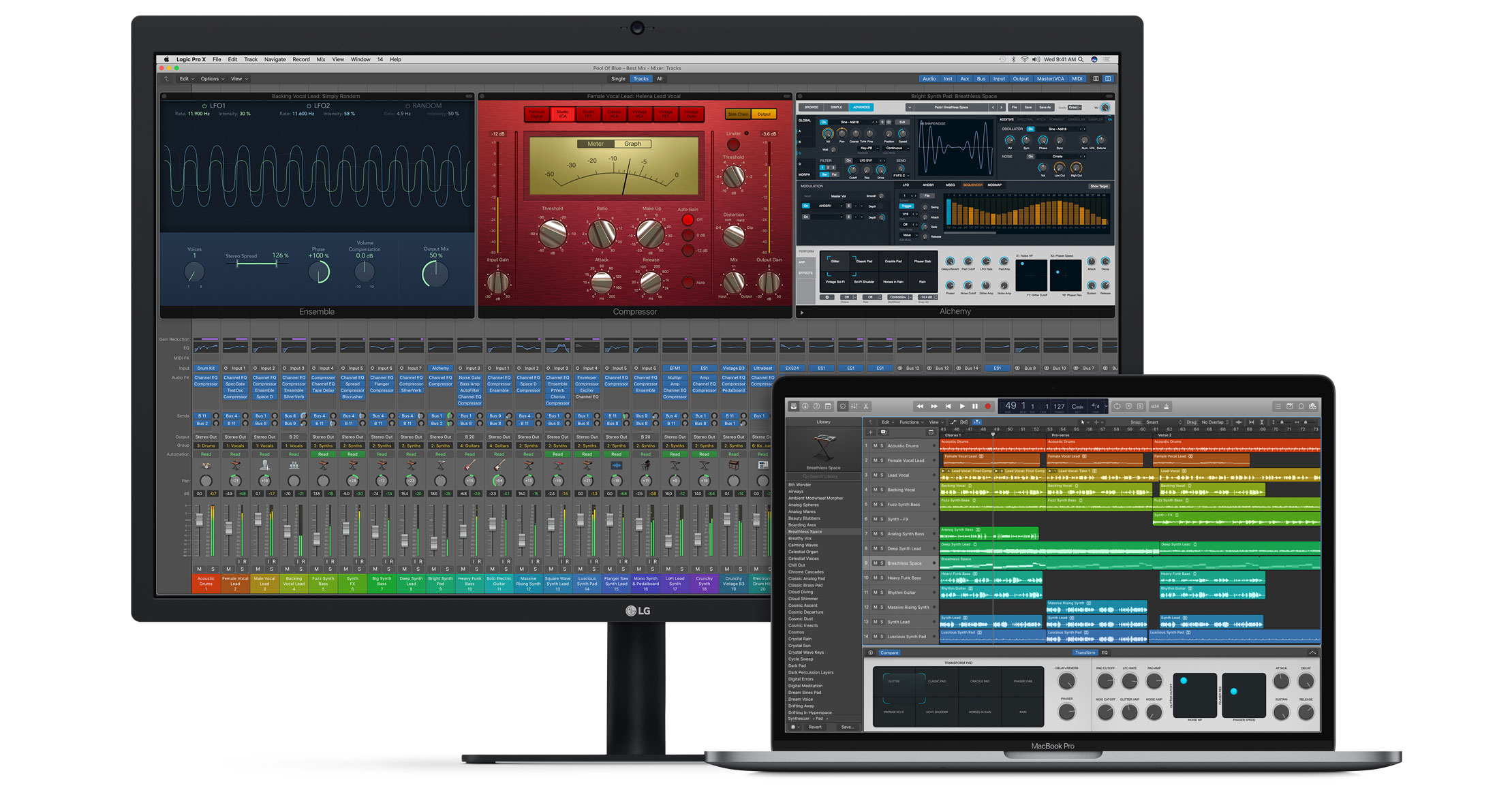Image resolution: width=1512 pixels, height=803 pixels.
Task: Click the Acoustic Drums channel volume fader
Action: [x=199, y=521]
